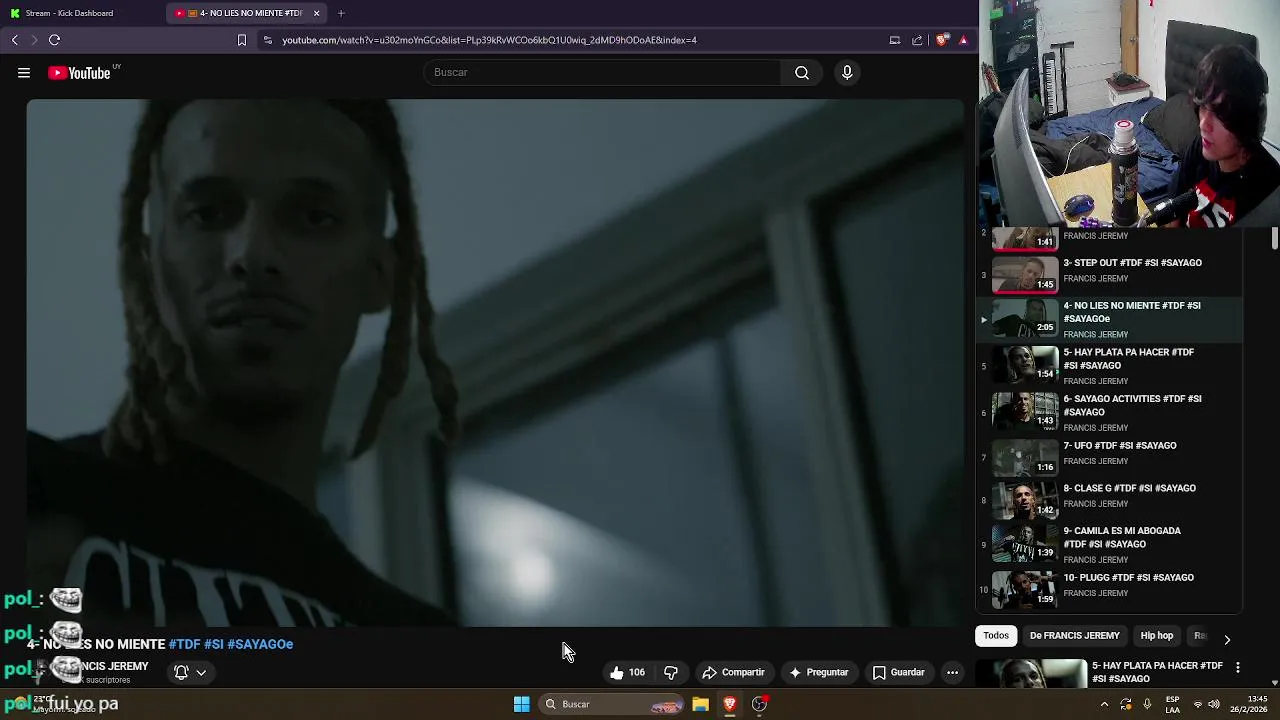Select the Todos filter chip
This screenshot has height=720, width=1280.
pos(996,635)
